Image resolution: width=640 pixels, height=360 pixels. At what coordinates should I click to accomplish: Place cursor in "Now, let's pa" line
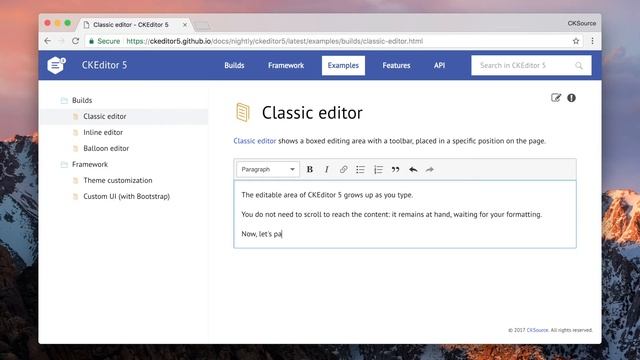coord(262,234)
